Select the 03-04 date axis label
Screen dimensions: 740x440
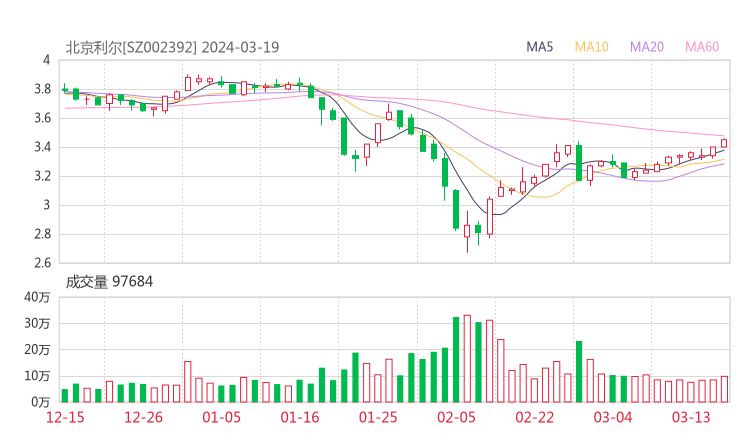pos(613,417)
